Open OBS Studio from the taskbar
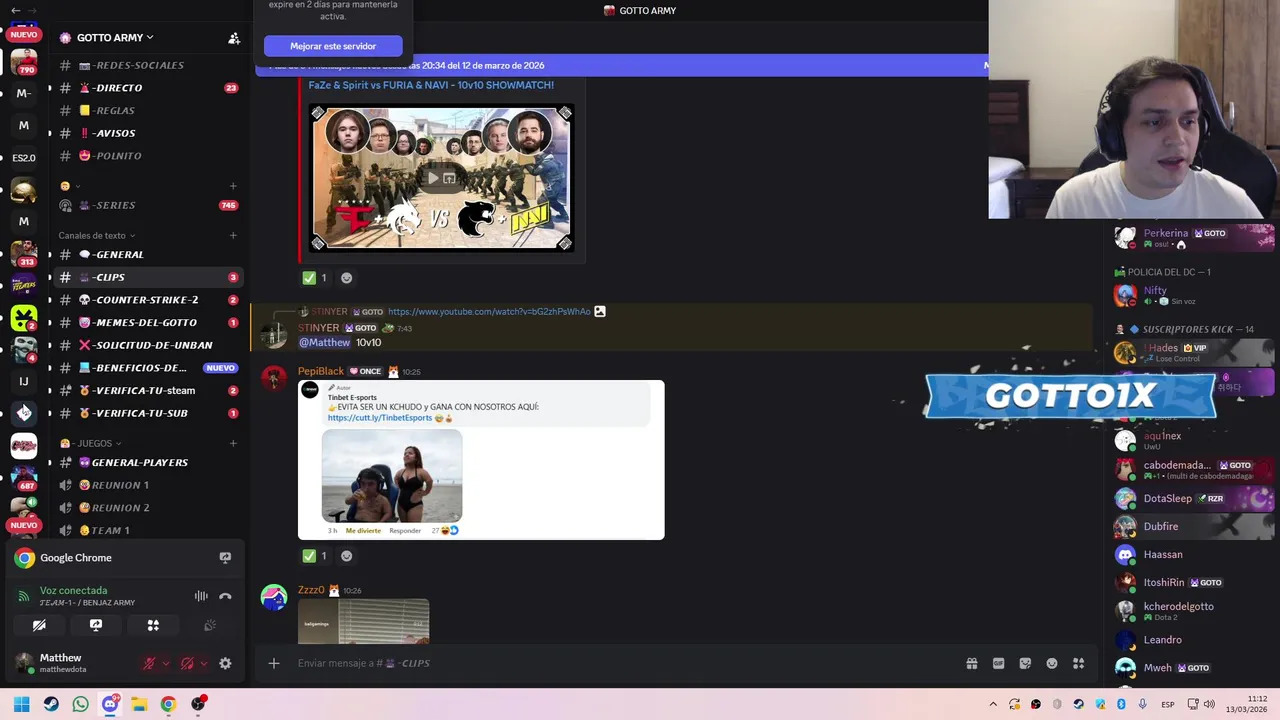Viewport: 1280px width, 720px height. coord(198,704)
